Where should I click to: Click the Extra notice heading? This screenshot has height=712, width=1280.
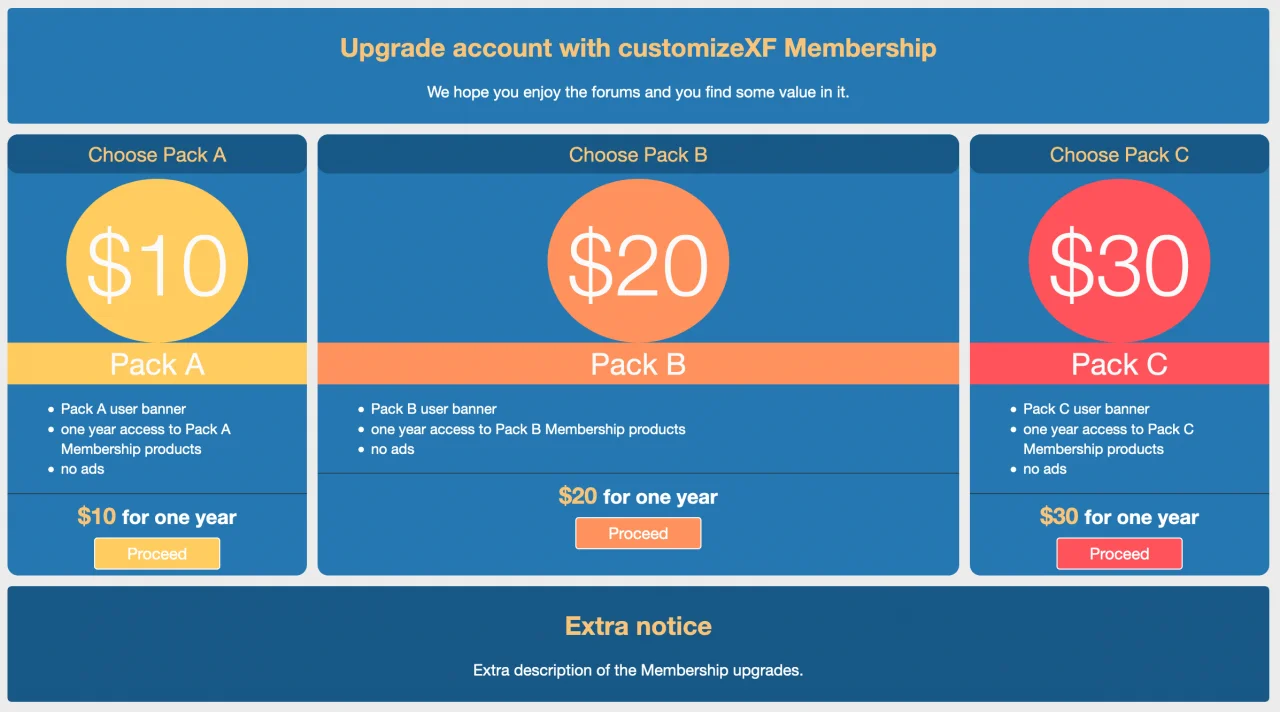pos(638,626)
